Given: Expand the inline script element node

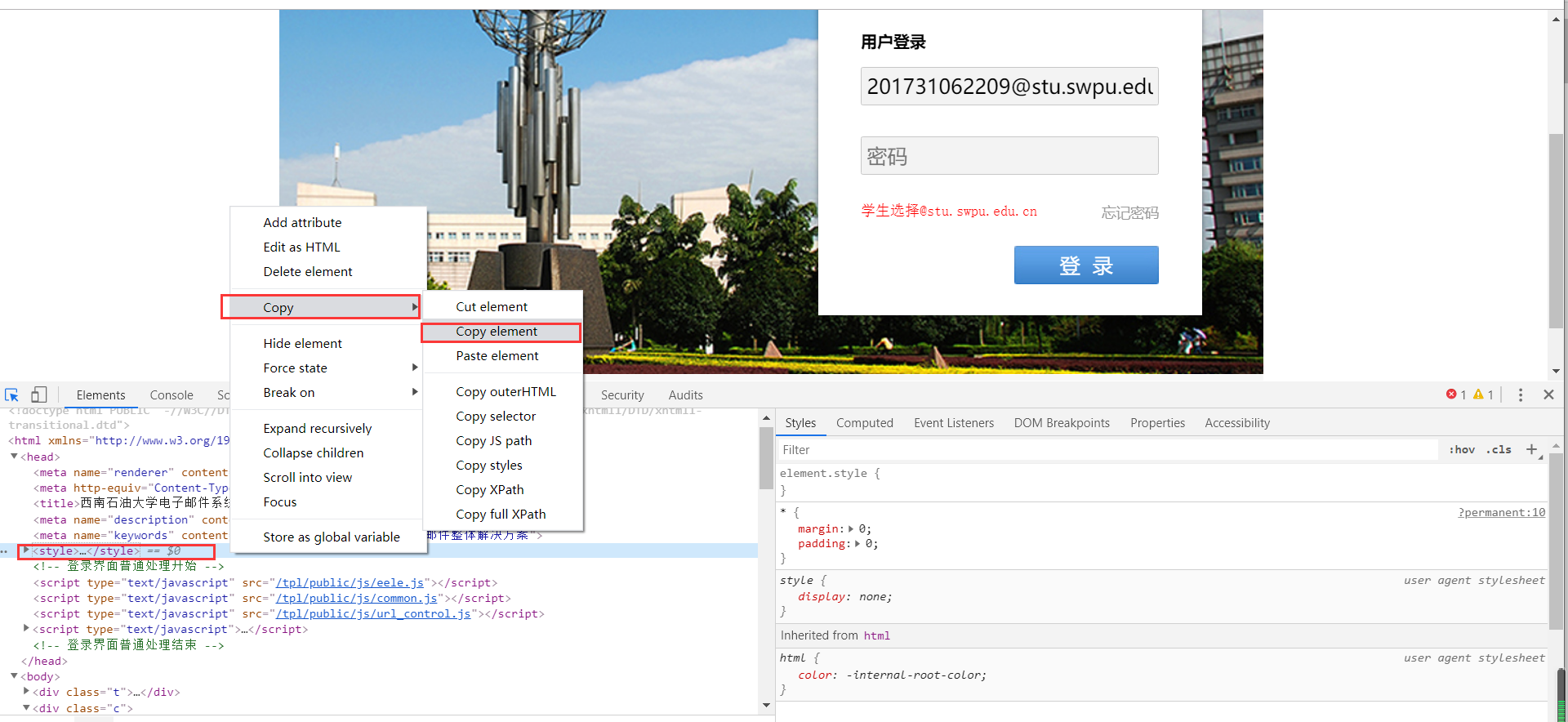Looking at the screenshot, I should pyautogui.click(x=26, y=629).
